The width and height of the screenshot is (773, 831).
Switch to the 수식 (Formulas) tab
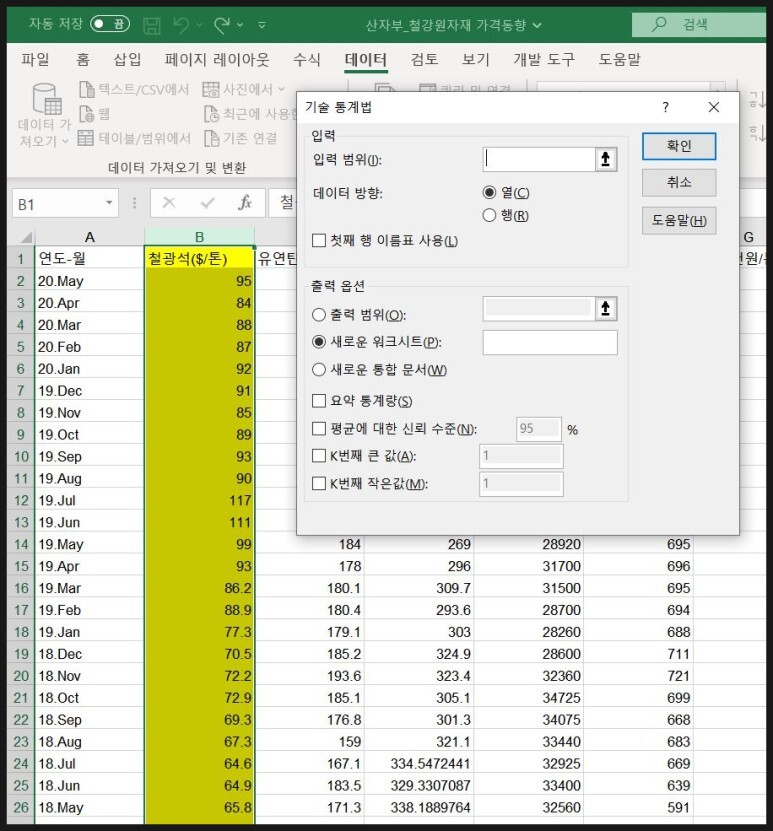[x=307, y=59]
